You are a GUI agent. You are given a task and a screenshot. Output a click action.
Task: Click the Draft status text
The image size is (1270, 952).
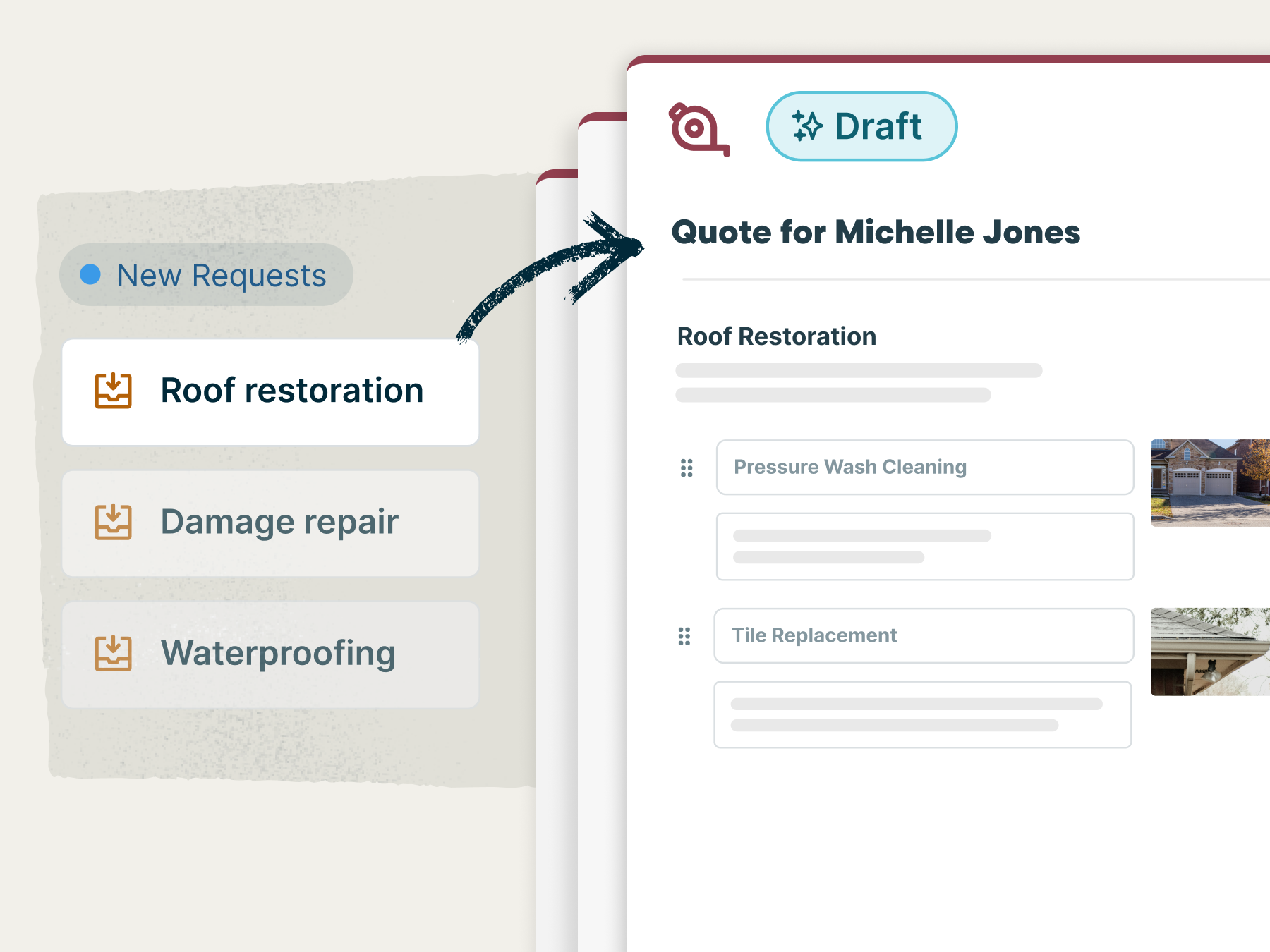878,127
